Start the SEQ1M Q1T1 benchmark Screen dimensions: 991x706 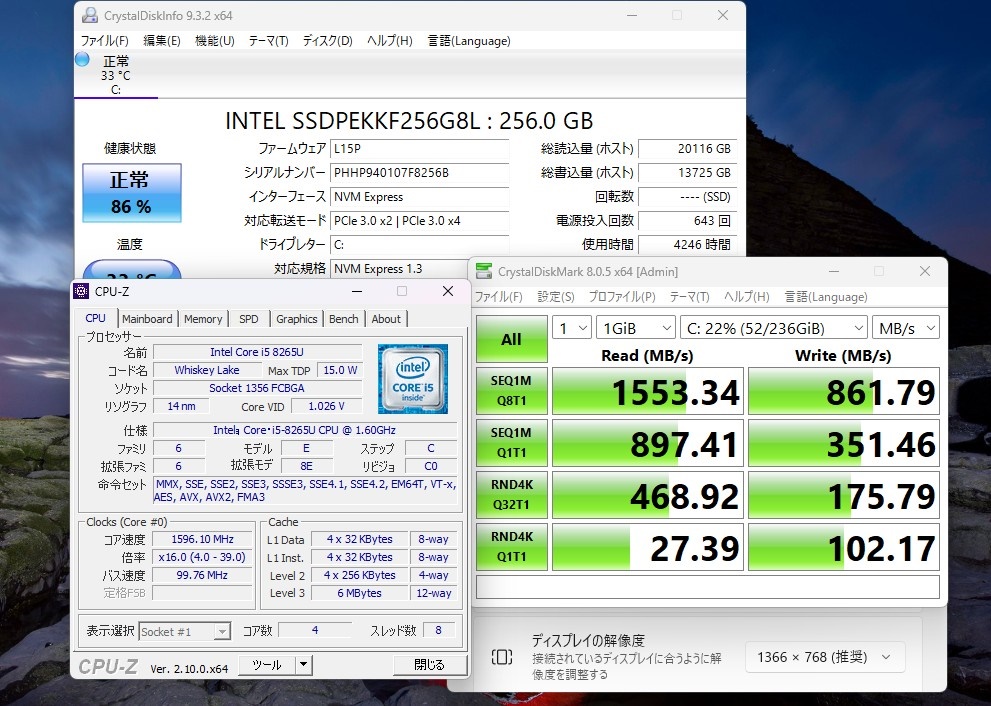pyautogui.click(x=511, y=442)
